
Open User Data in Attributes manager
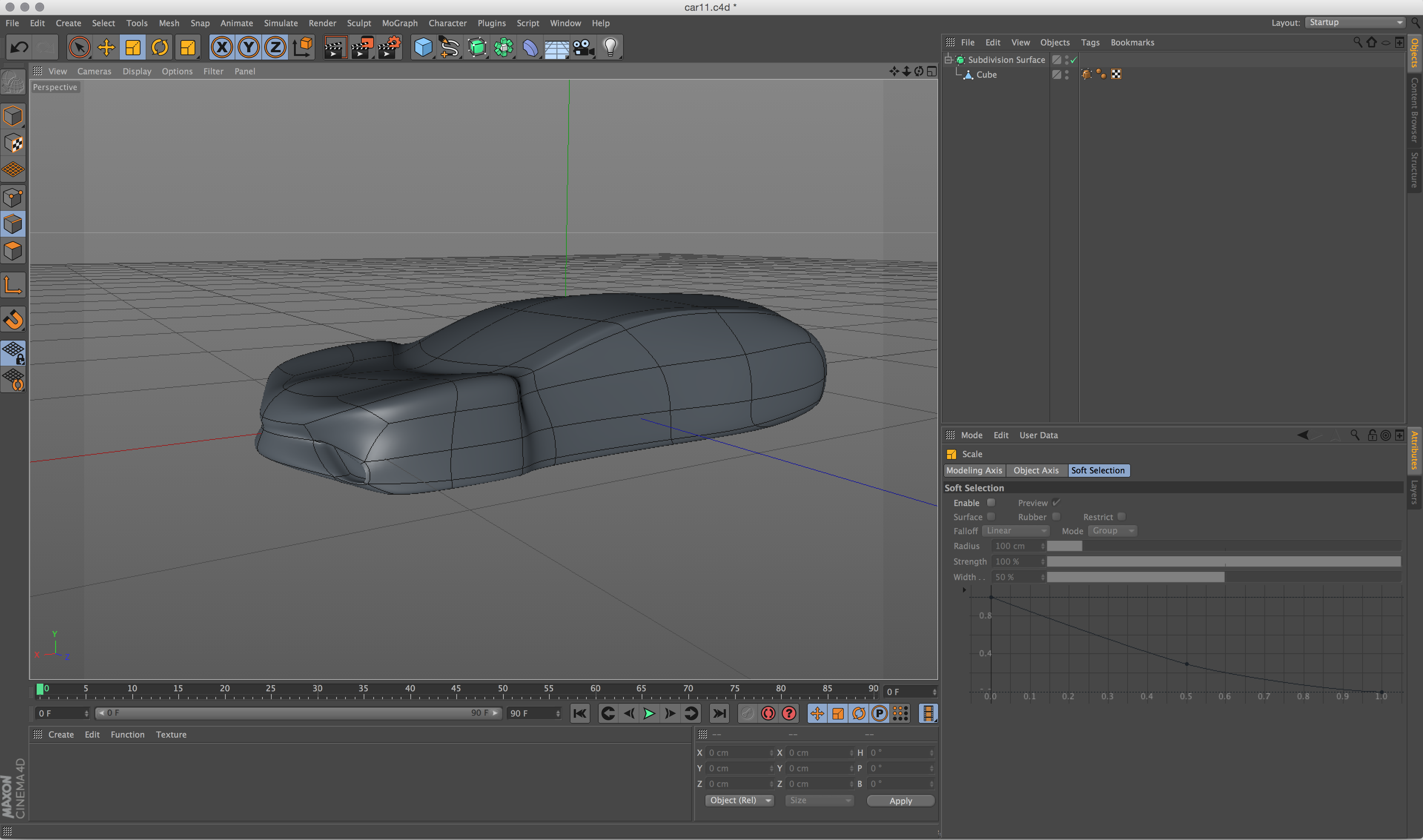click(1039, 435)
